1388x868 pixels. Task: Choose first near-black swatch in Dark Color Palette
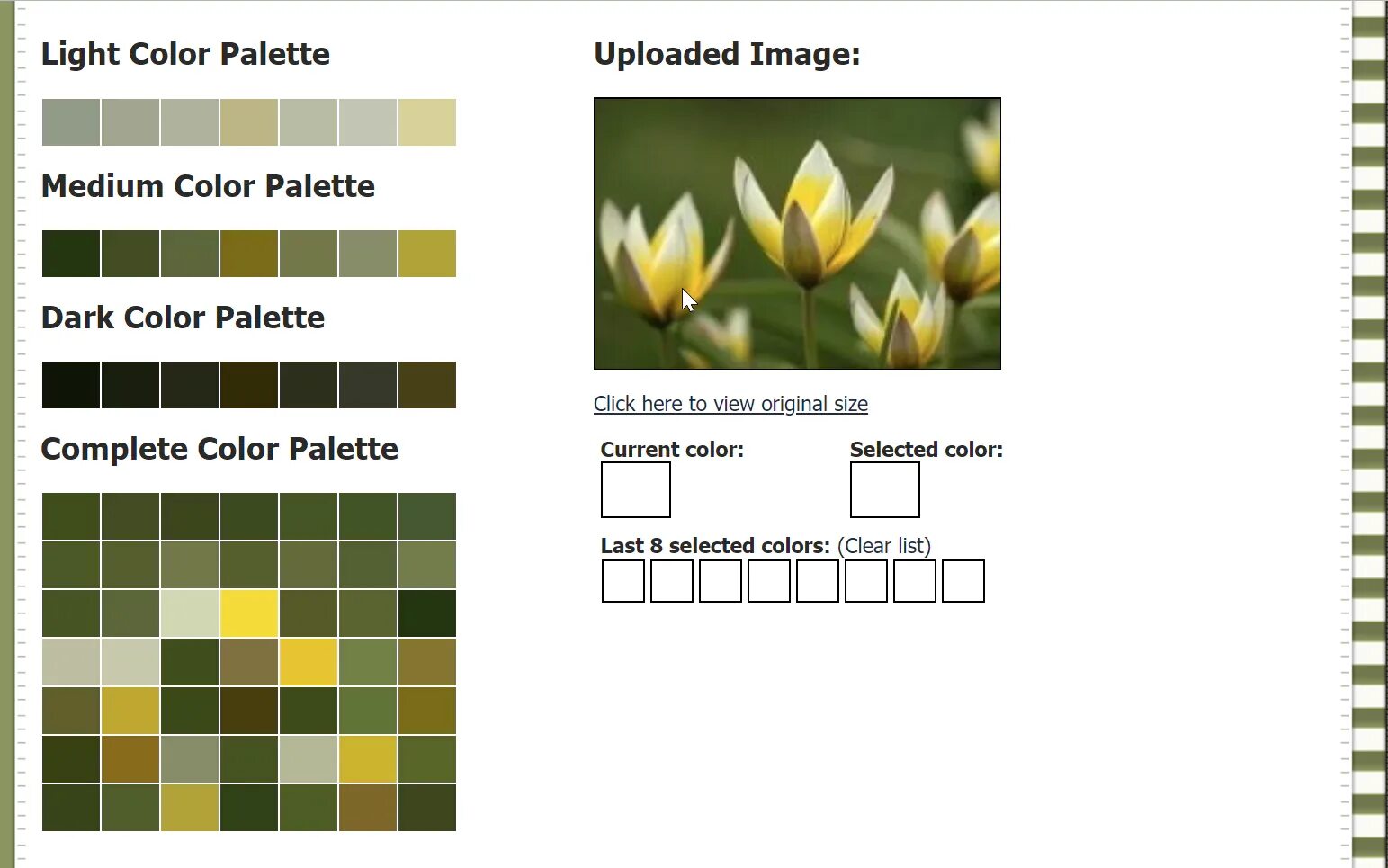point(71,385)
